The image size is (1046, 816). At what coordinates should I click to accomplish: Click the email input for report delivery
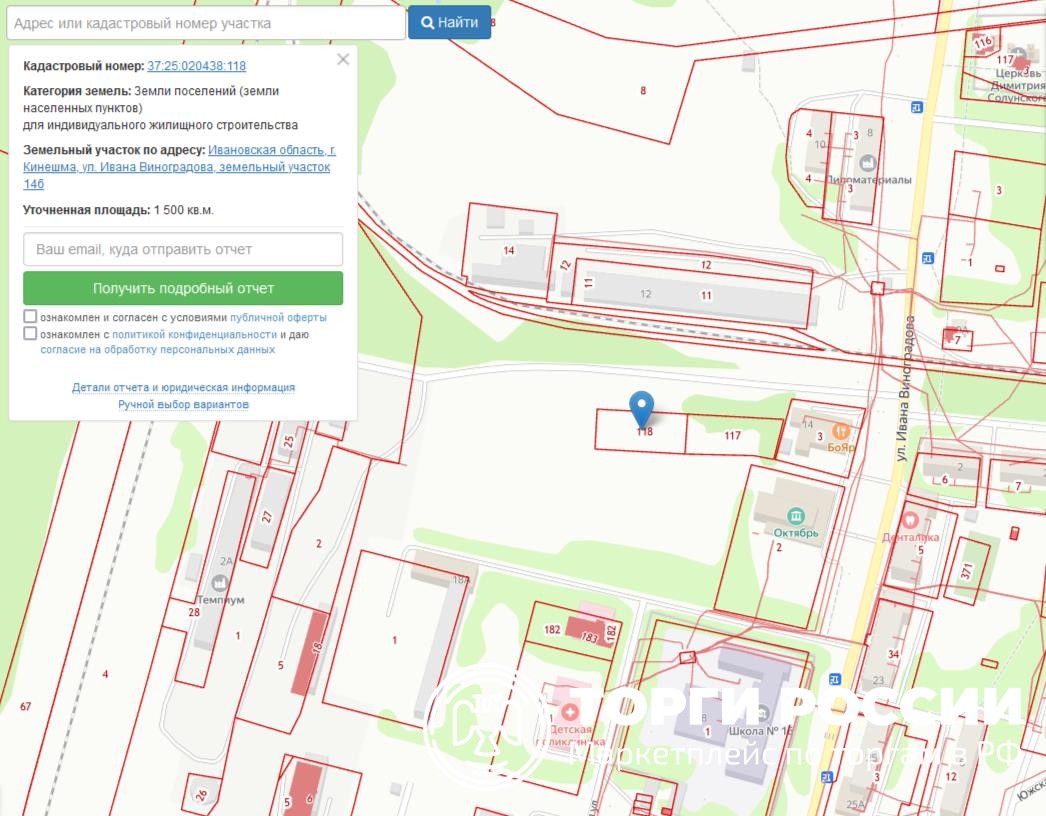(x=183, y=249)
